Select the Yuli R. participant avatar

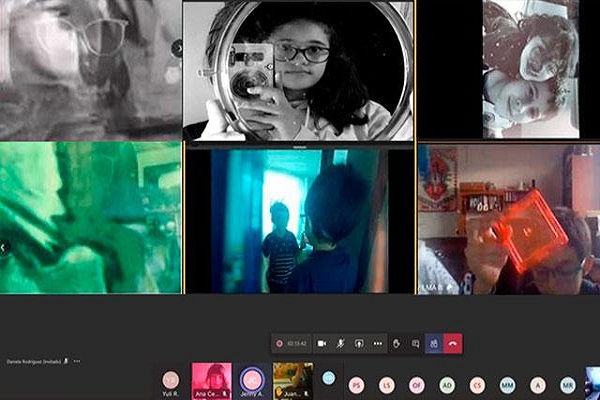pos(171,380)
